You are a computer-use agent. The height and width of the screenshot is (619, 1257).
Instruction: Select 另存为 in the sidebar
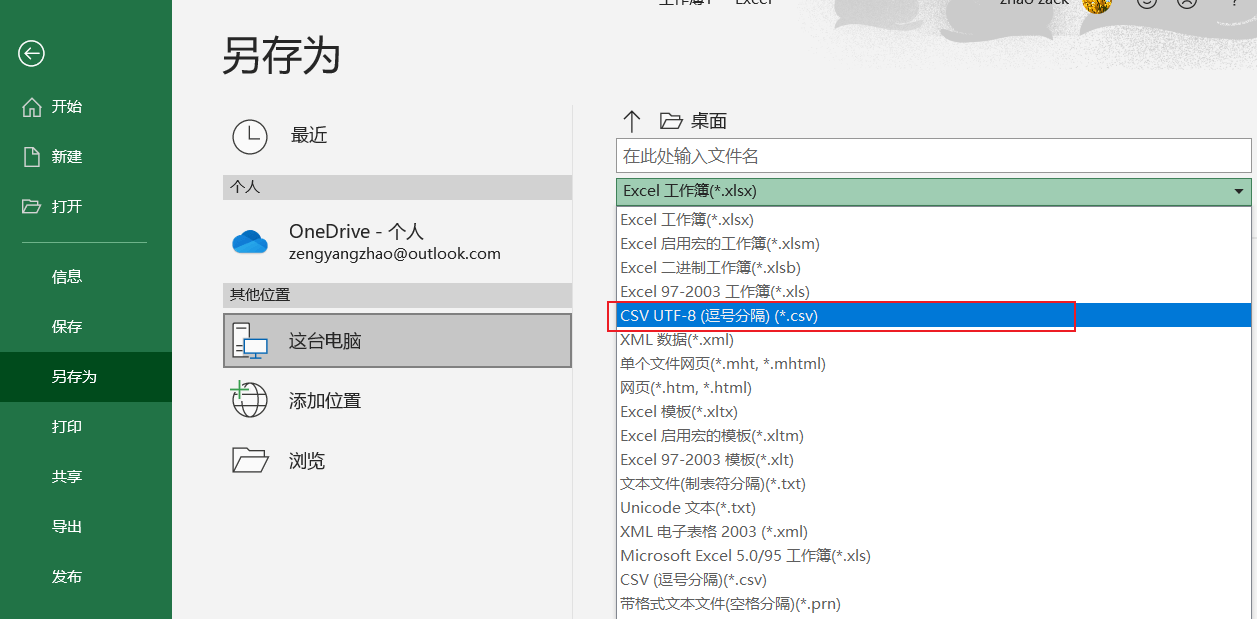pos(86,377)
